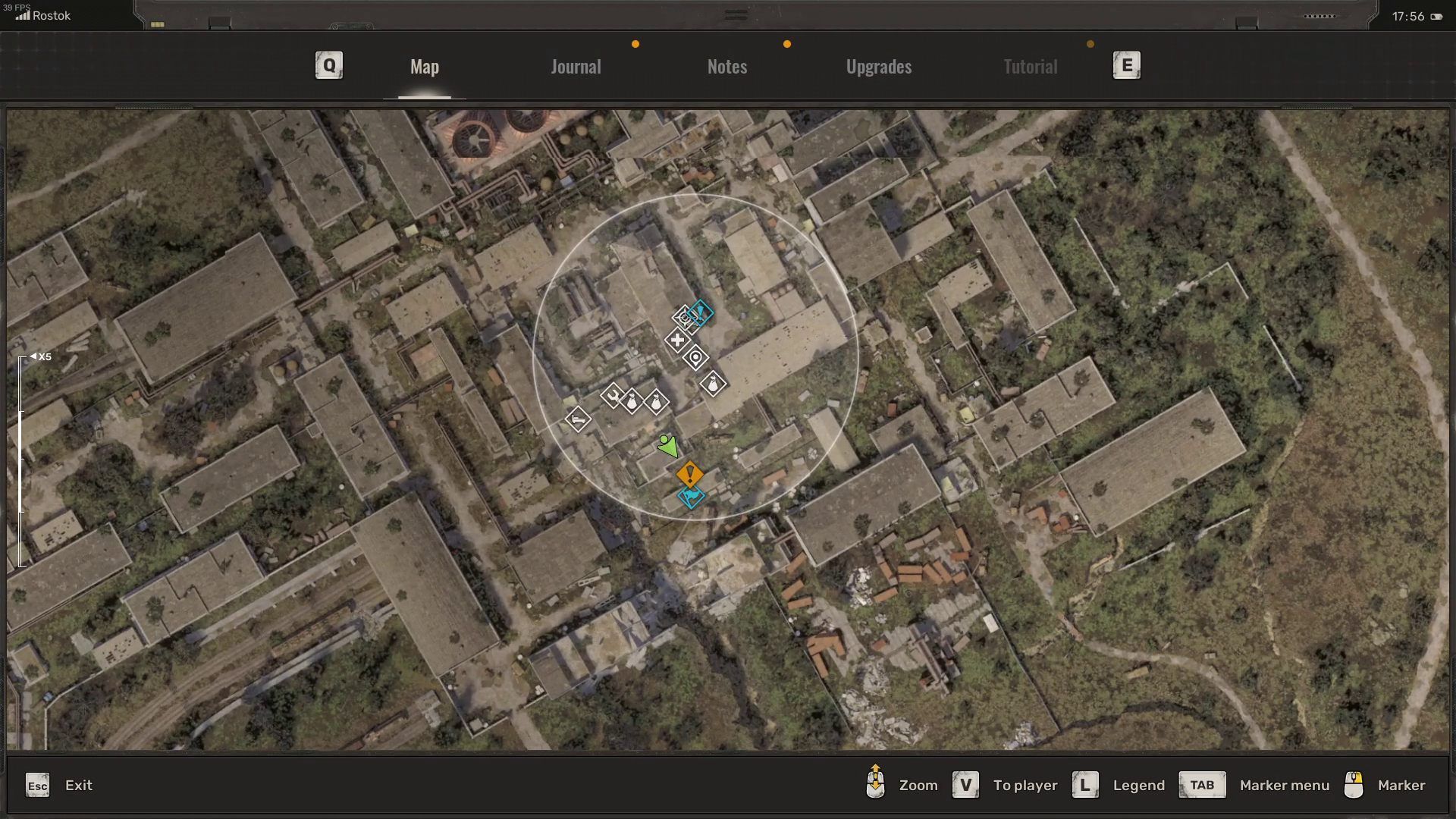Center map with To player
The image size is (1456, 819).
pos(1025,785)
